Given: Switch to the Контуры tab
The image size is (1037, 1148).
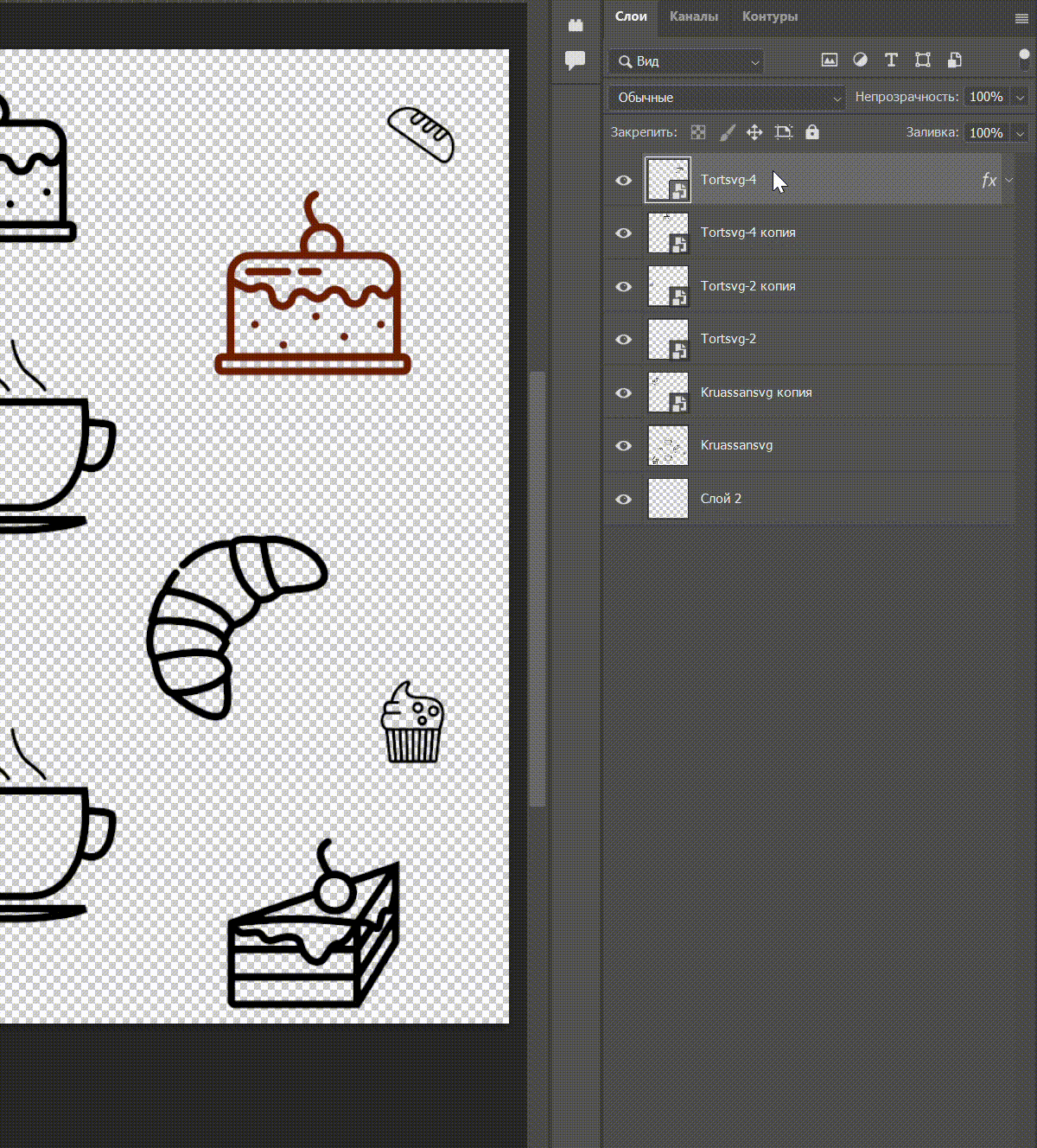Looking at the screenshot, I should click(770, 16).
